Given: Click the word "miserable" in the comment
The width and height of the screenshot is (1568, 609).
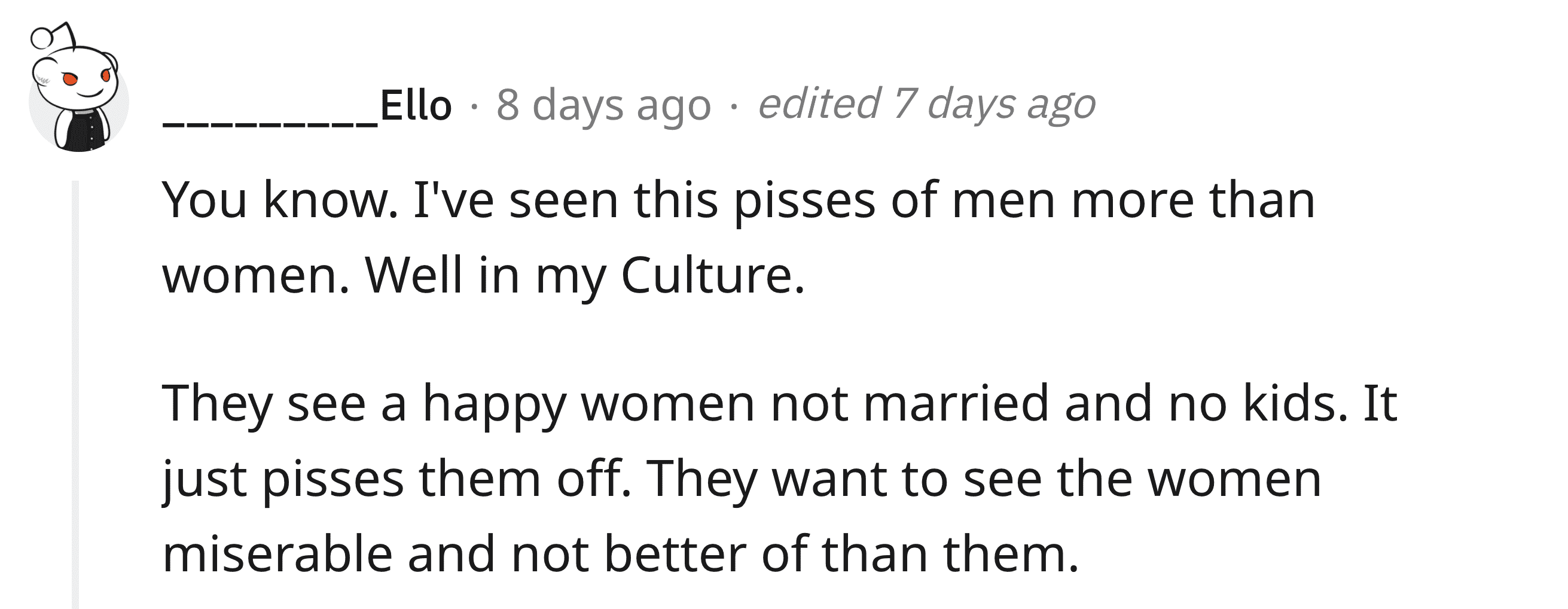Looking at the screenshot, I should coord(277,554).
